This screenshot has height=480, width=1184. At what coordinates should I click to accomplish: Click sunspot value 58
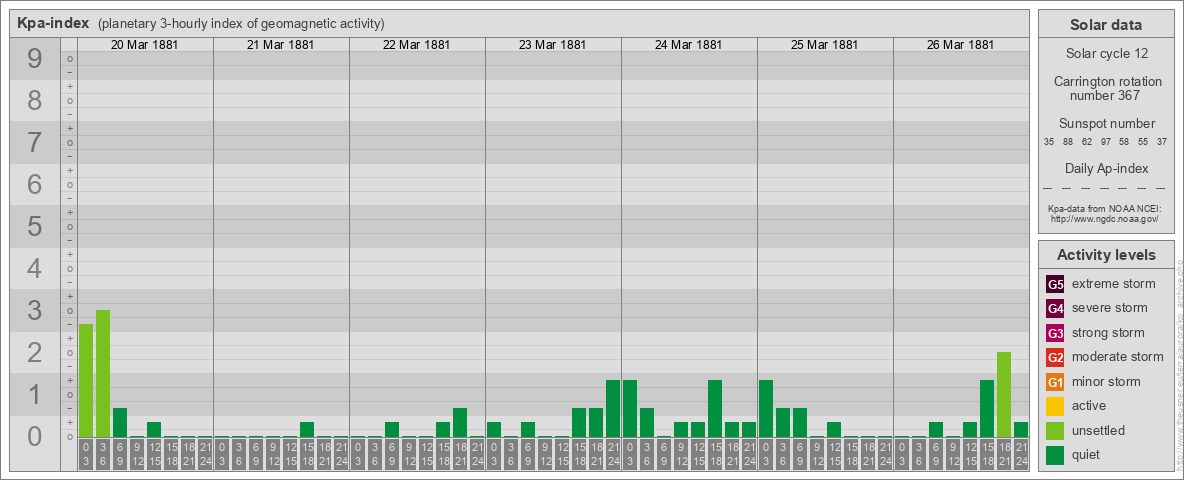point(1124,142)
